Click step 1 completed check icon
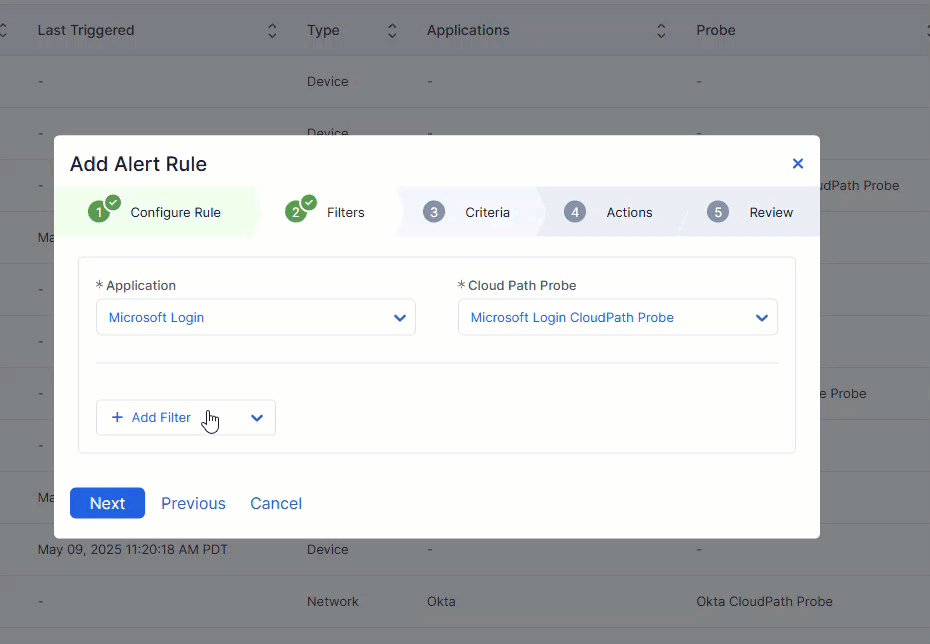930x644 pixels. [x=113, y=203]
